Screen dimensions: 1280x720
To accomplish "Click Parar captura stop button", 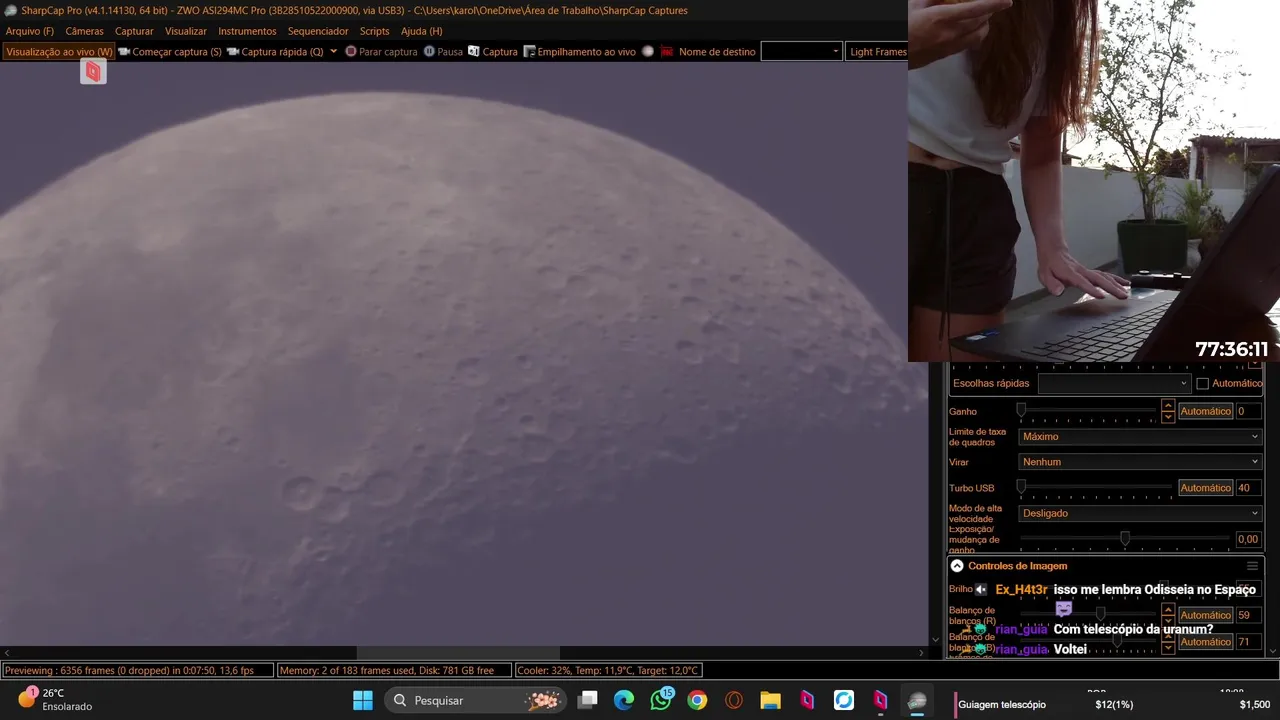I will click(381, 52).
